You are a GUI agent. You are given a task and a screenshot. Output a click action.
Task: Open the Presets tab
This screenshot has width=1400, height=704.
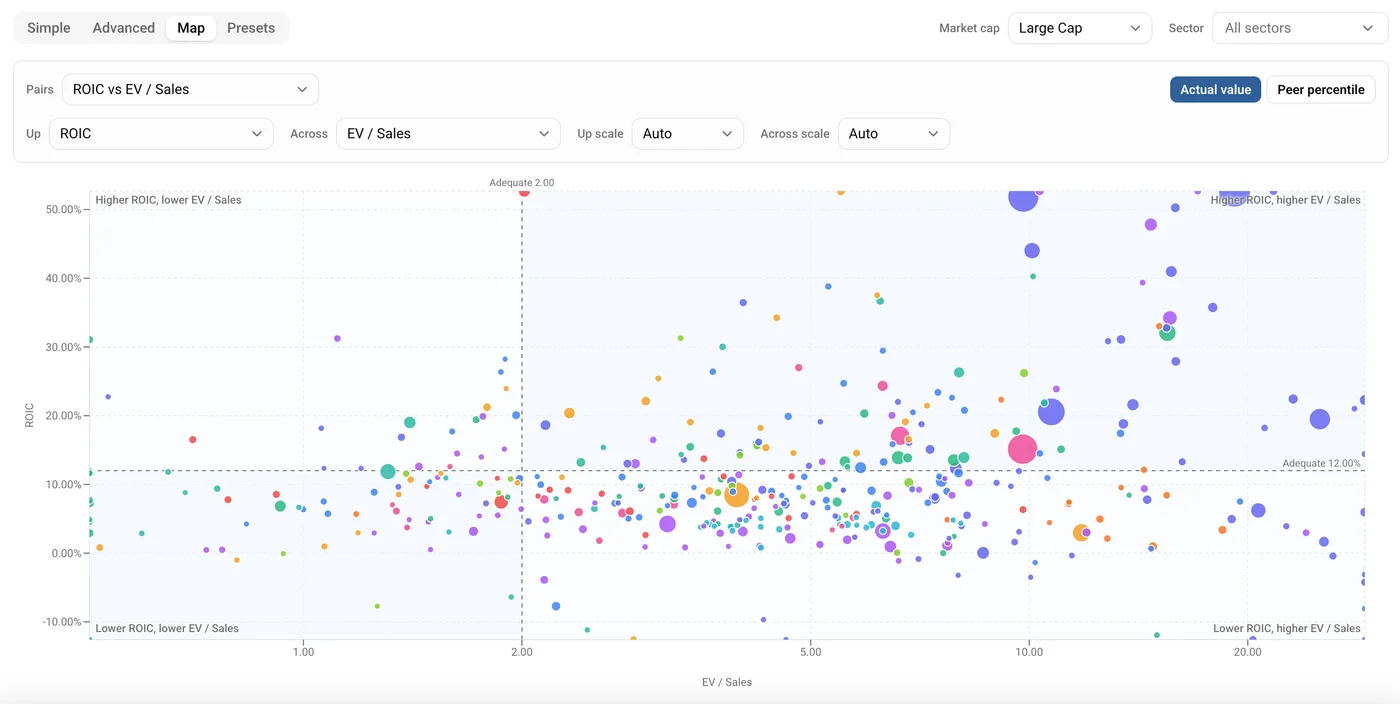[251, 28]
